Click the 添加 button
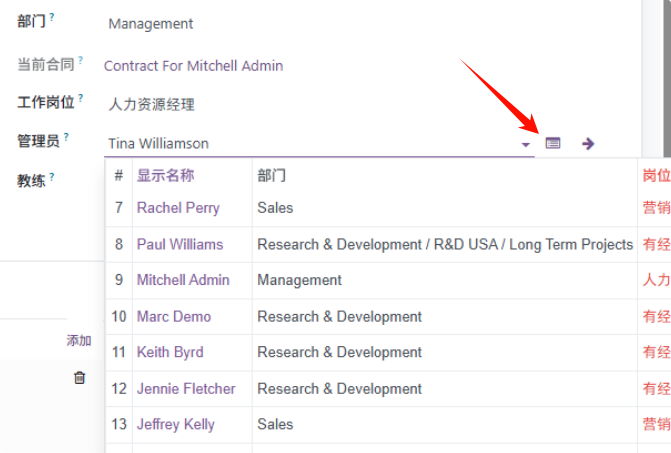Viewport: 671px width, 453px height. (x=79, y=341)
